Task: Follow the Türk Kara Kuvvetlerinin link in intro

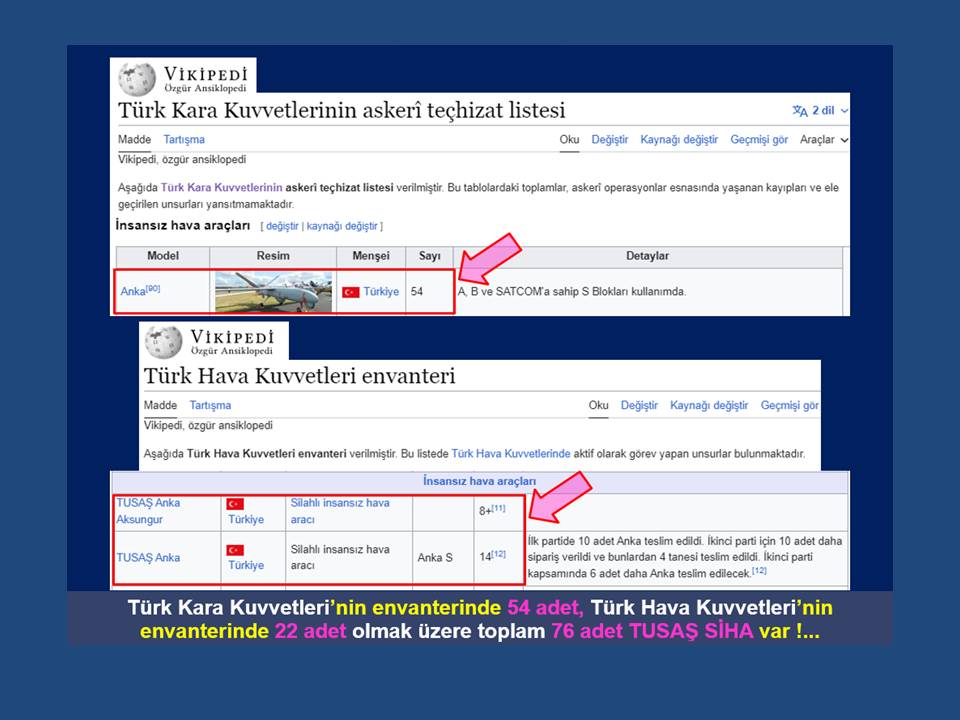Action: (x=221, y=188)
